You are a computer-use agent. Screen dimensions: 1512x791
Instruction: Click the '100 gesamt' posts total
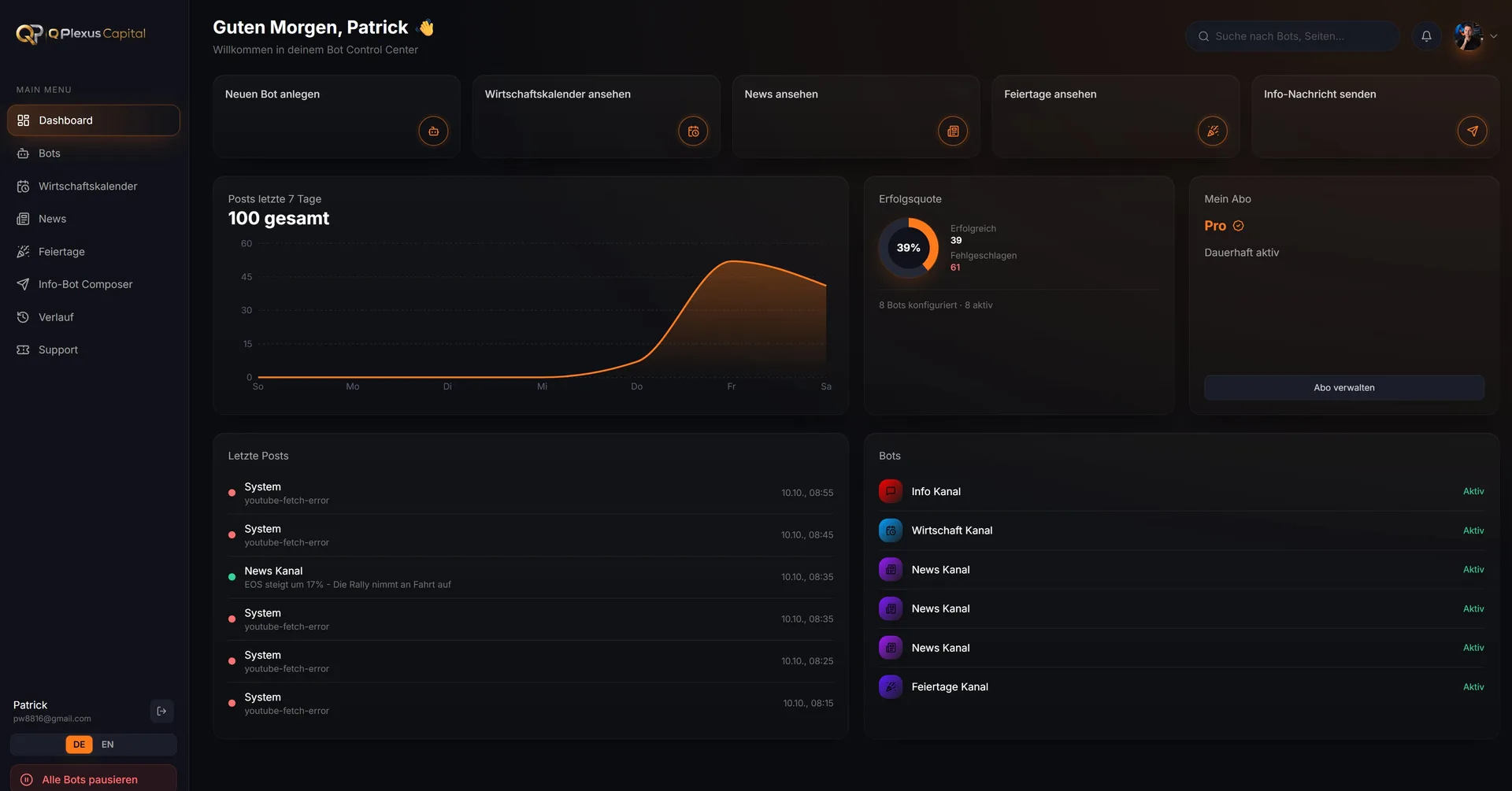279,219
